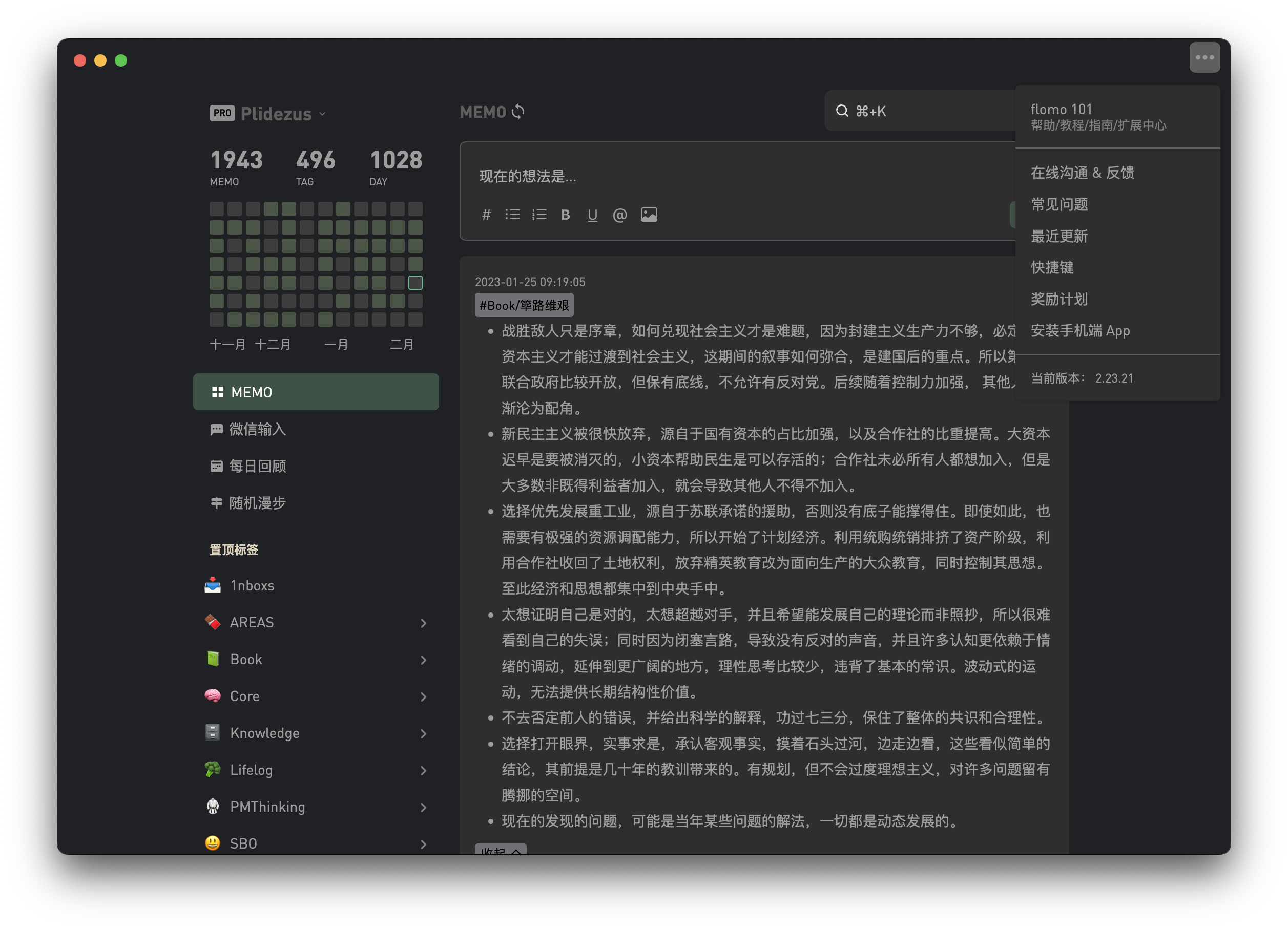Expand the Core tag chevron
1288x930 pixels.
[423, 696]
